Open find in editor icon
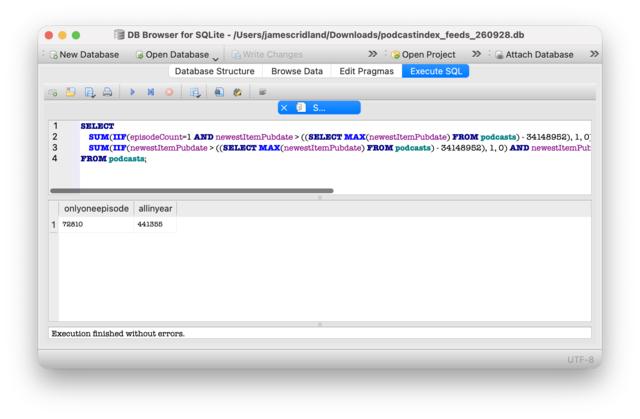640x419 pixels. (x=219, y=92)
